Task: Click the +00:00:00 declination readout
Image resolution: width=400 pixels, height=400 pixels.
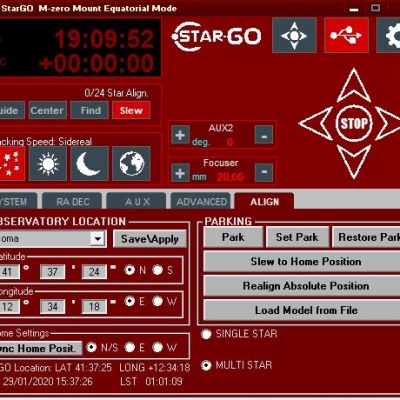Action: [97, 63]
